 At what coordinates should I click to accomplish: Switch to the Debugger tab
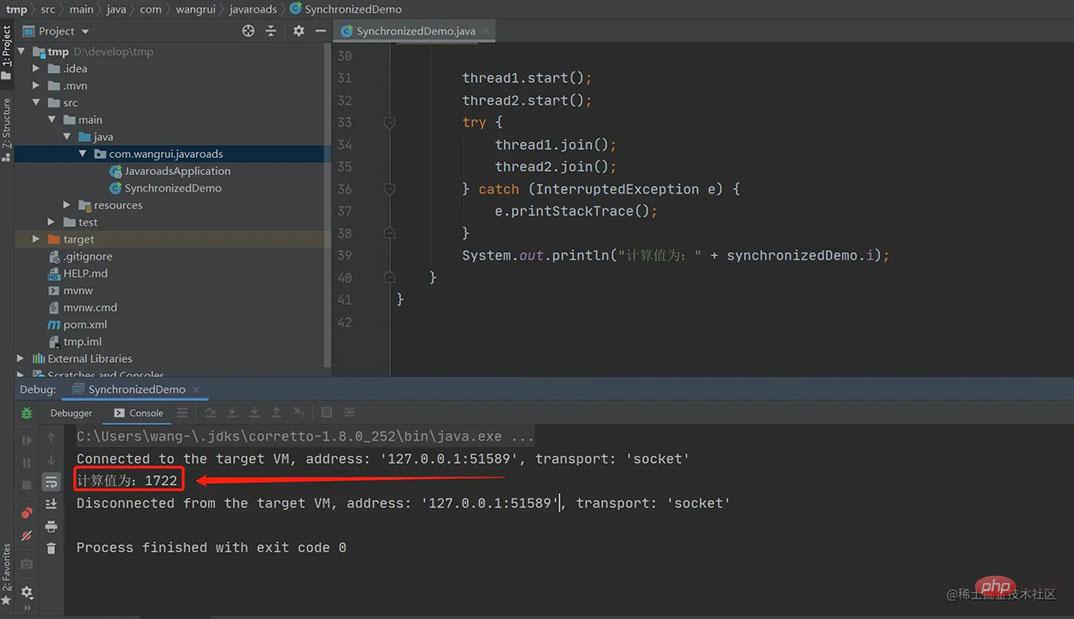71,413
